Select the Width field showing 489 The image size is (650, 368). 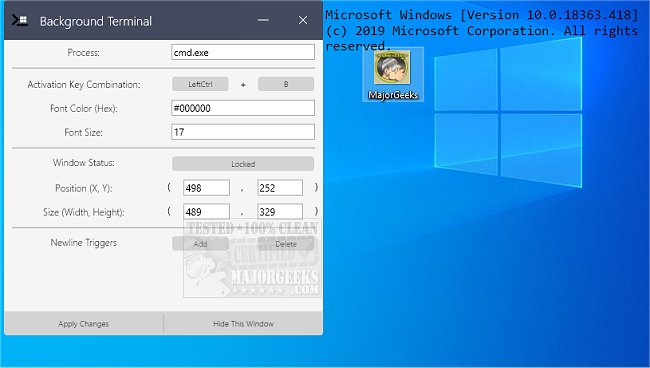click(x=206, y=211)
